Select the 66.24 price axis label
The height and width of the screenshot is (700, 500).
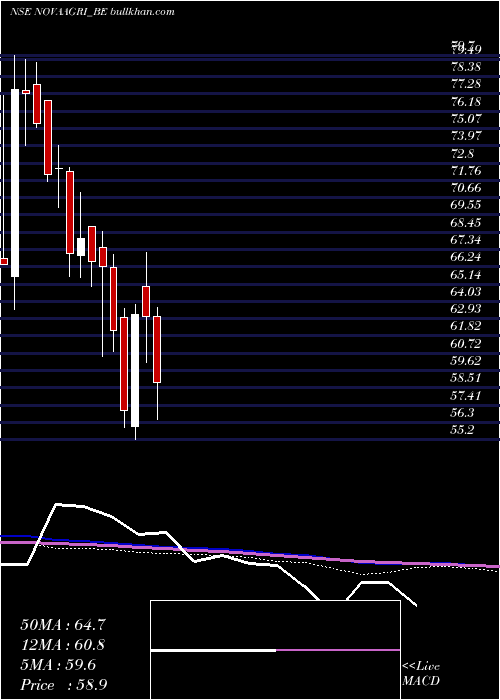click(x=466, y=257)
